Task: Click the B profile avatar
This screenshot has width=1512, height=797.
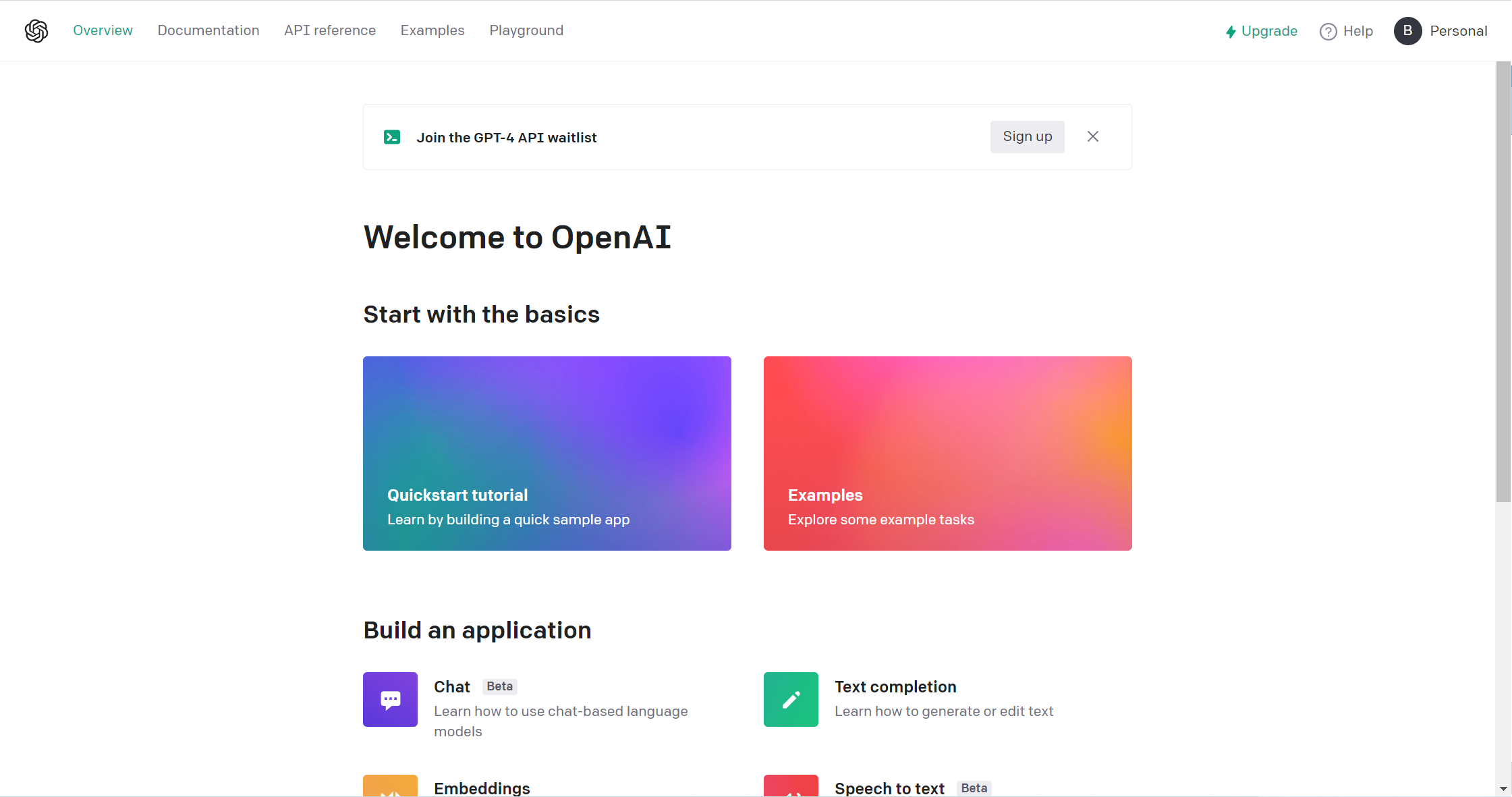Action: (x=1407, y=31)
